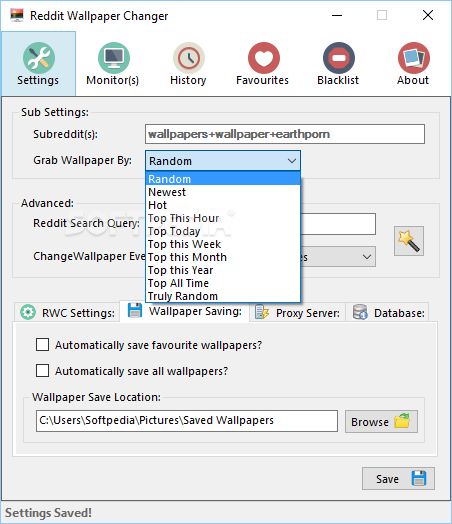Switch to the RWC Settings tab
The image size is (452, 524).
point(67,312)
